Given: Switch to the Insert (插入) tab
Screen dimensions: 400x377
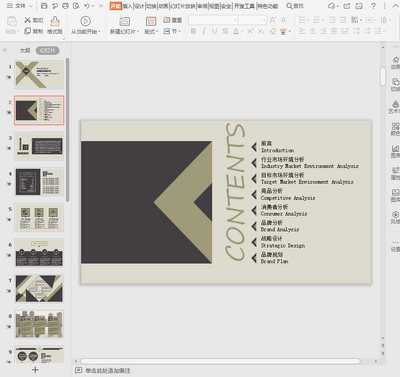Looking at the screenshot, I should click(127, 6).
